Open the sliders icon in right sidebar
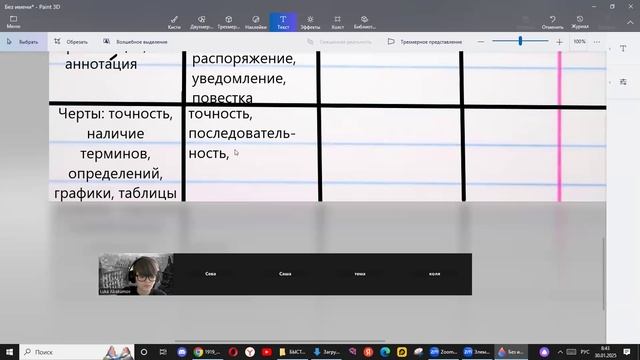The height and width of the screenshot is (360, 640). click(x=623, y=82)
